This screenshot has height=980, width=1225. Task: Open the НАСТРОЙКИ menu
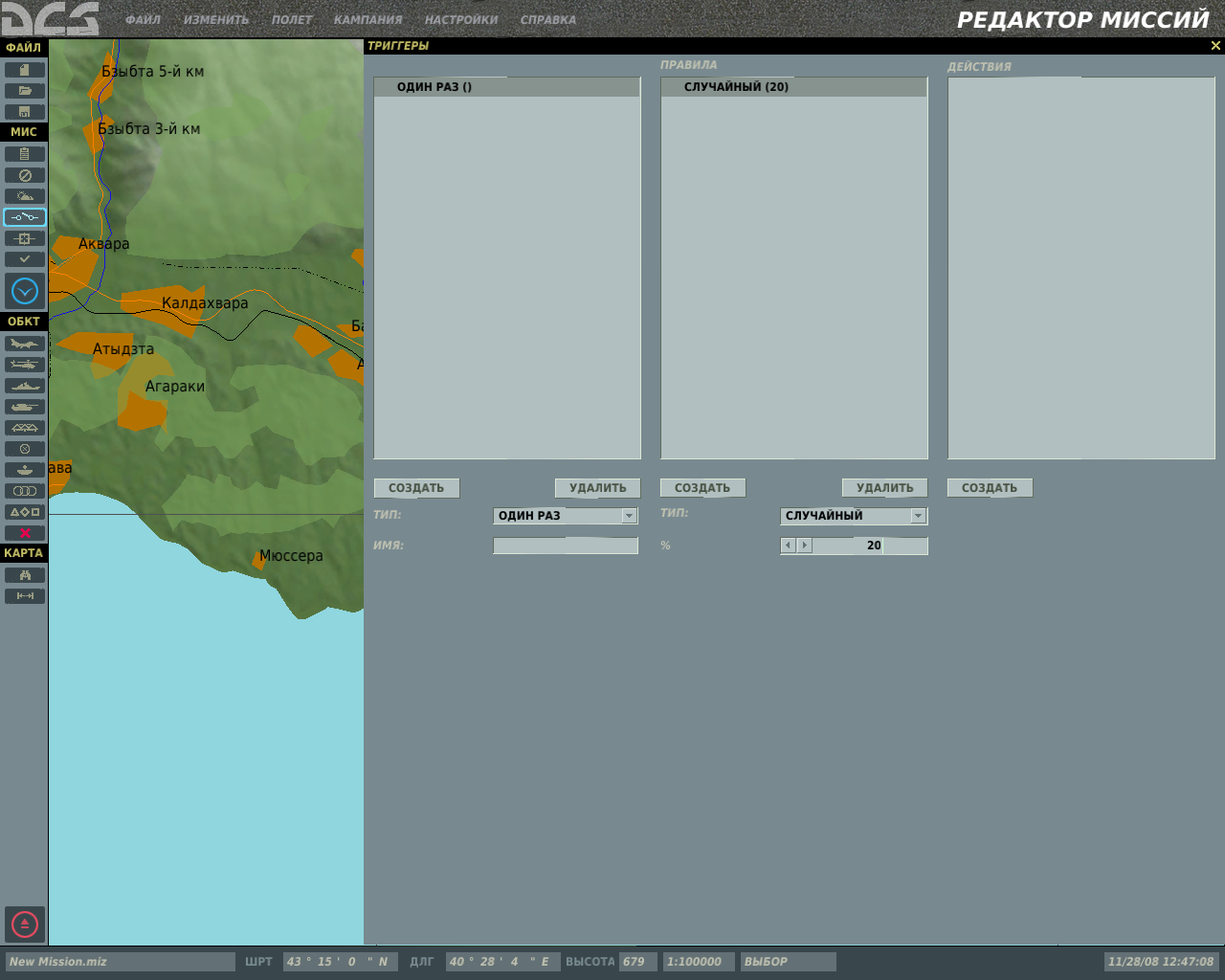coord(461,20)
